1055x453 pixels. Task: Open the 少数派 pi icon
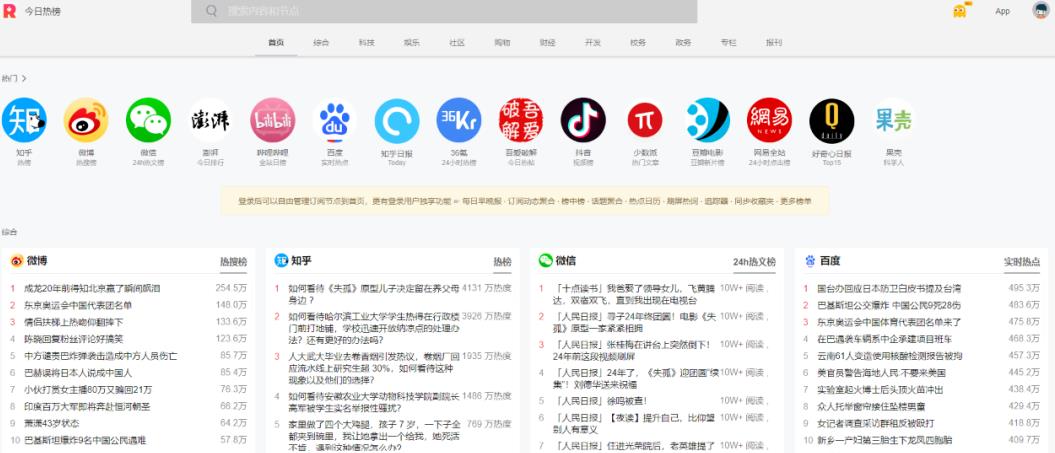[x=645, y=120]
